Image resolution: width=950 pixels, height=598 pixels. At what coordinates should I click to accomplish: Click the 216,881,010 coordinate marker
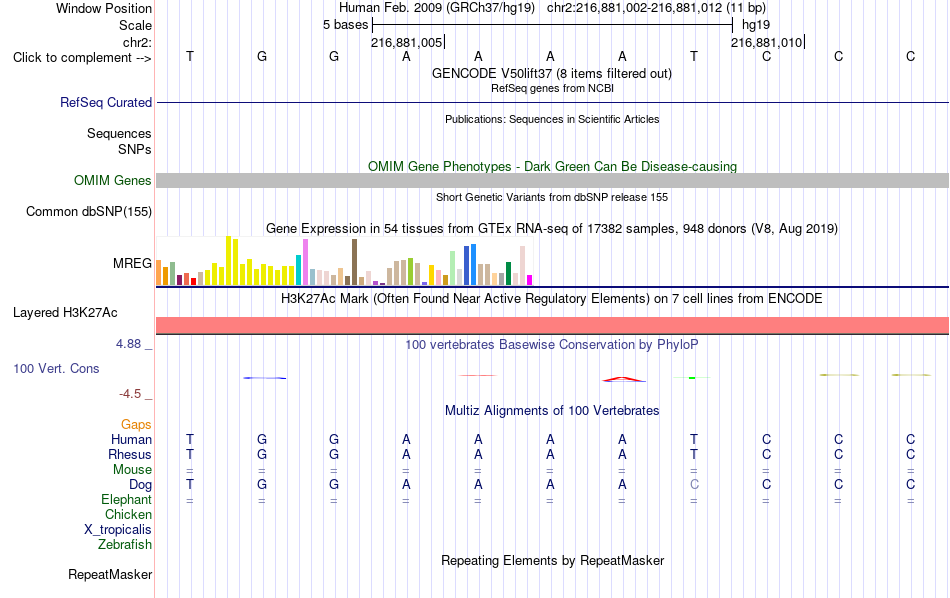pyautogui.click(x=766, y=42)
